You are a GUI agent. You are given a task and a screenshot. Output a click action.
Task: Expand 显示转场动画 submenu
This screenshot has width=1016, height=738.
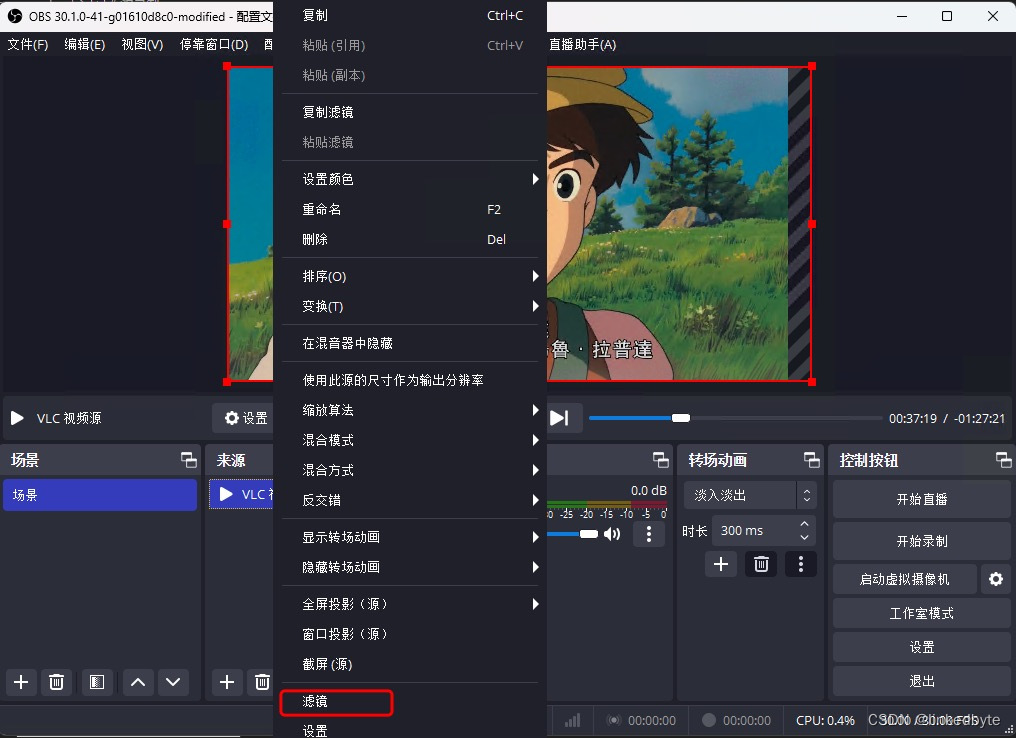click(410, 536)
